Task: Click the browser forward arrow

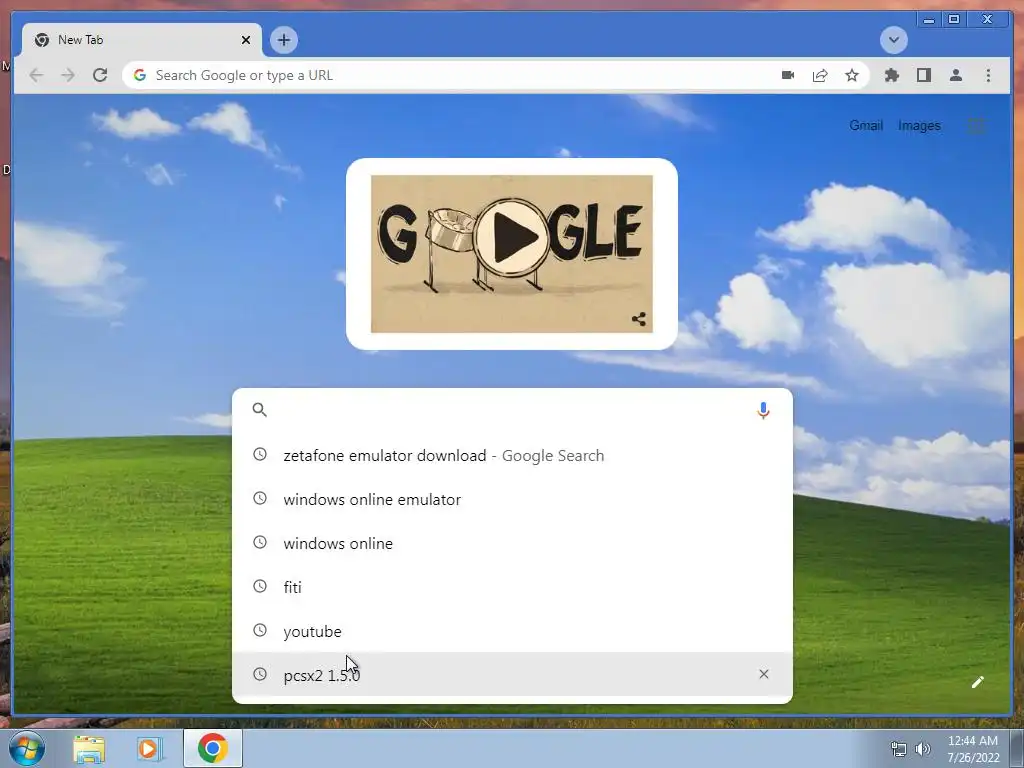Action: click(x=68, y=75)
